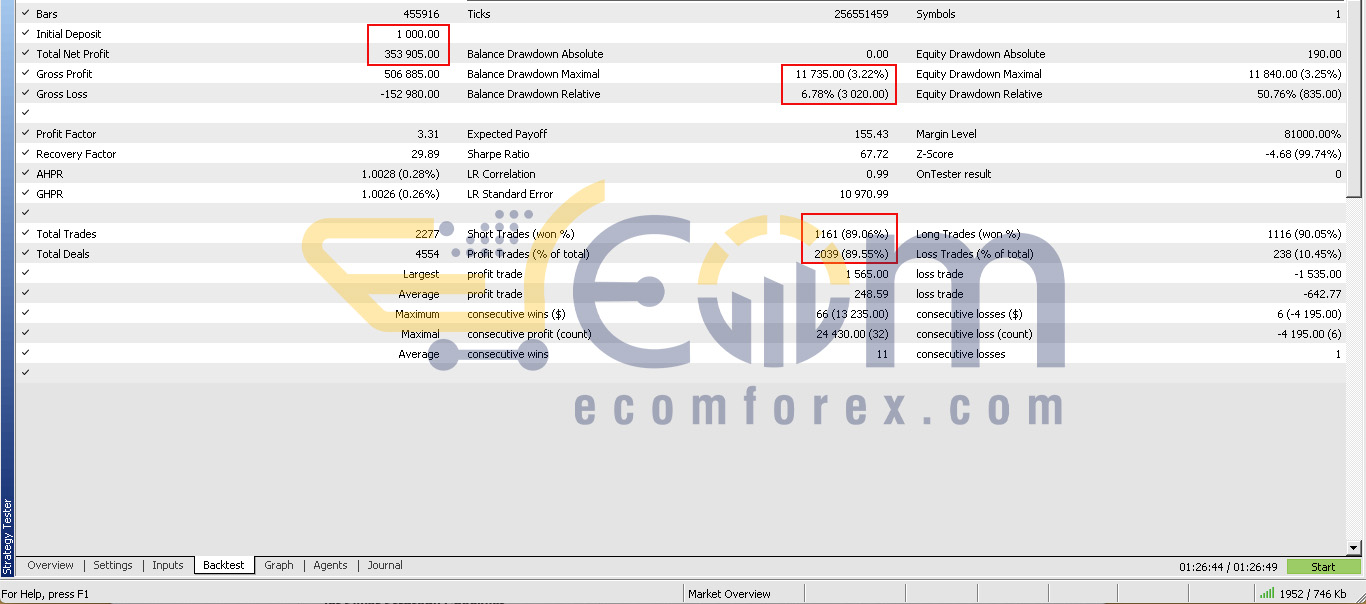Click the scrollbar down arrow
Viewport: 1366px width, 604px height.
[1354, 547]
